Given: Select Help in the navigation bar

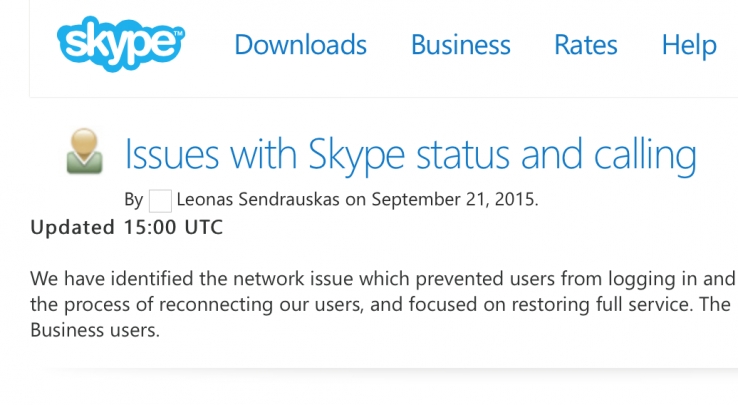Looking at the screenshot, I should click(x=689, y=45).
